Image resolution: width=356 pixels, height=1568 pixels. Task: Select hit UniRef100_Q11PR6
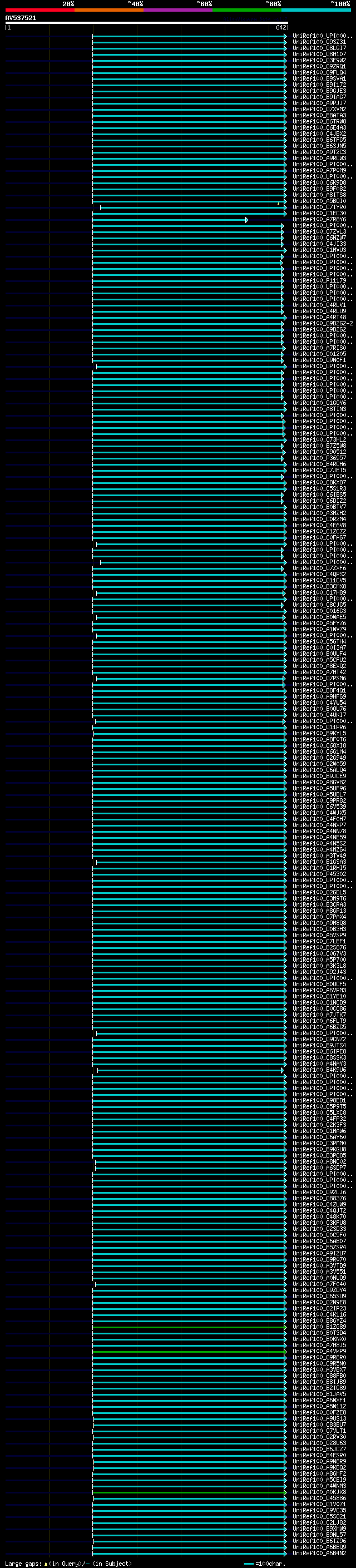click(x=319, y=727)
